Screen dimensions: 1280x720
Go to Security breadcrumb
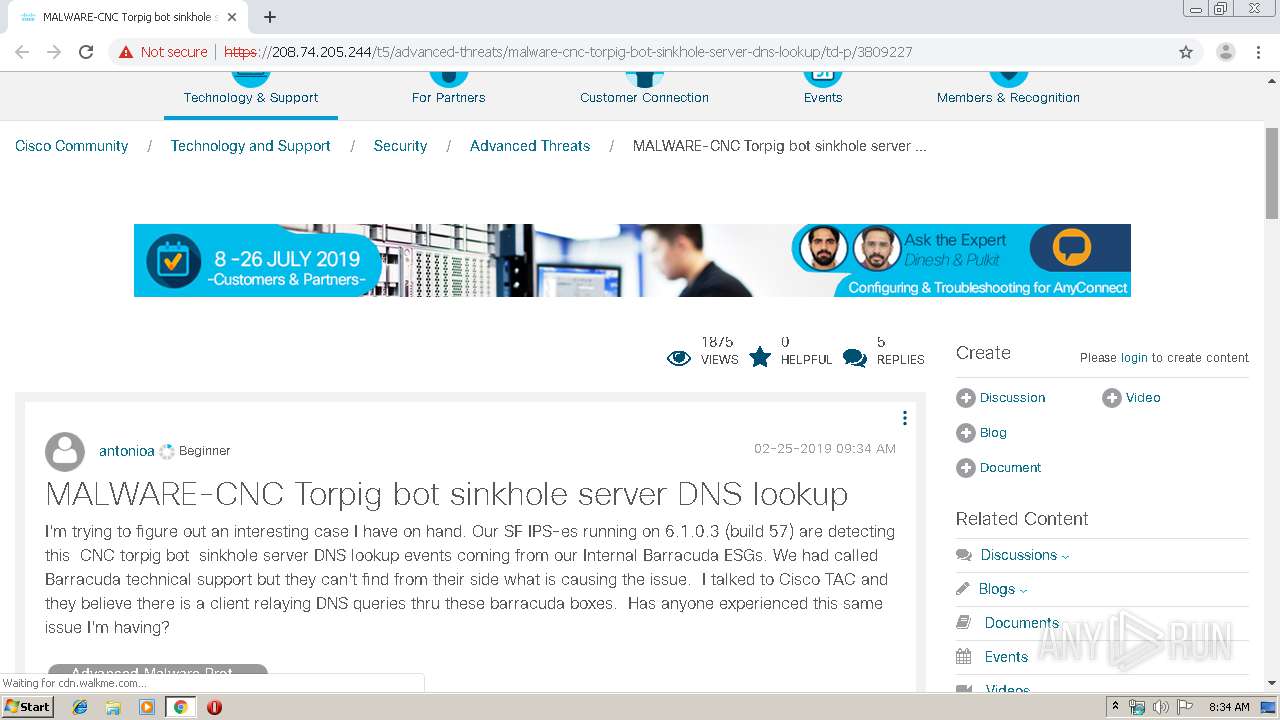point(400,146)
